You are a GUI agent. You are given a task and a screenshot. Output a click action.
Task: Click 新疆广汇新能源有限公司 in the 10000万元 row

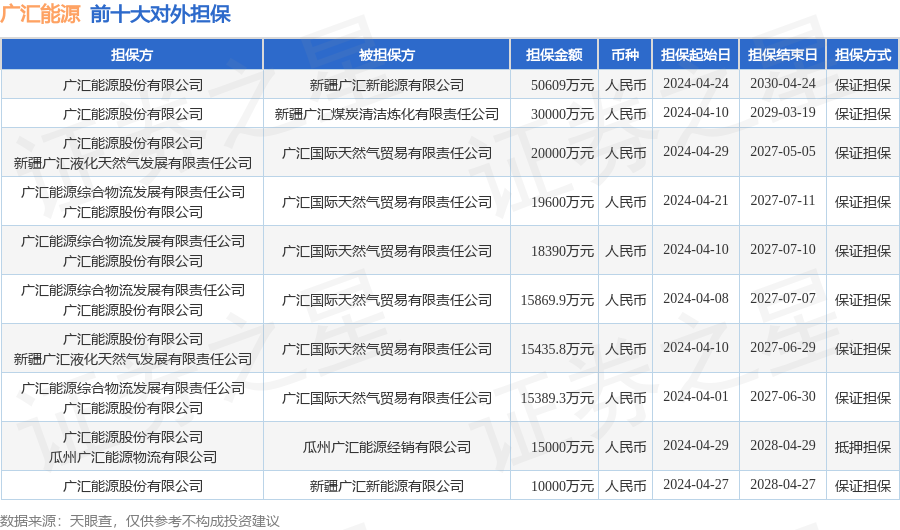pos(386,486)
